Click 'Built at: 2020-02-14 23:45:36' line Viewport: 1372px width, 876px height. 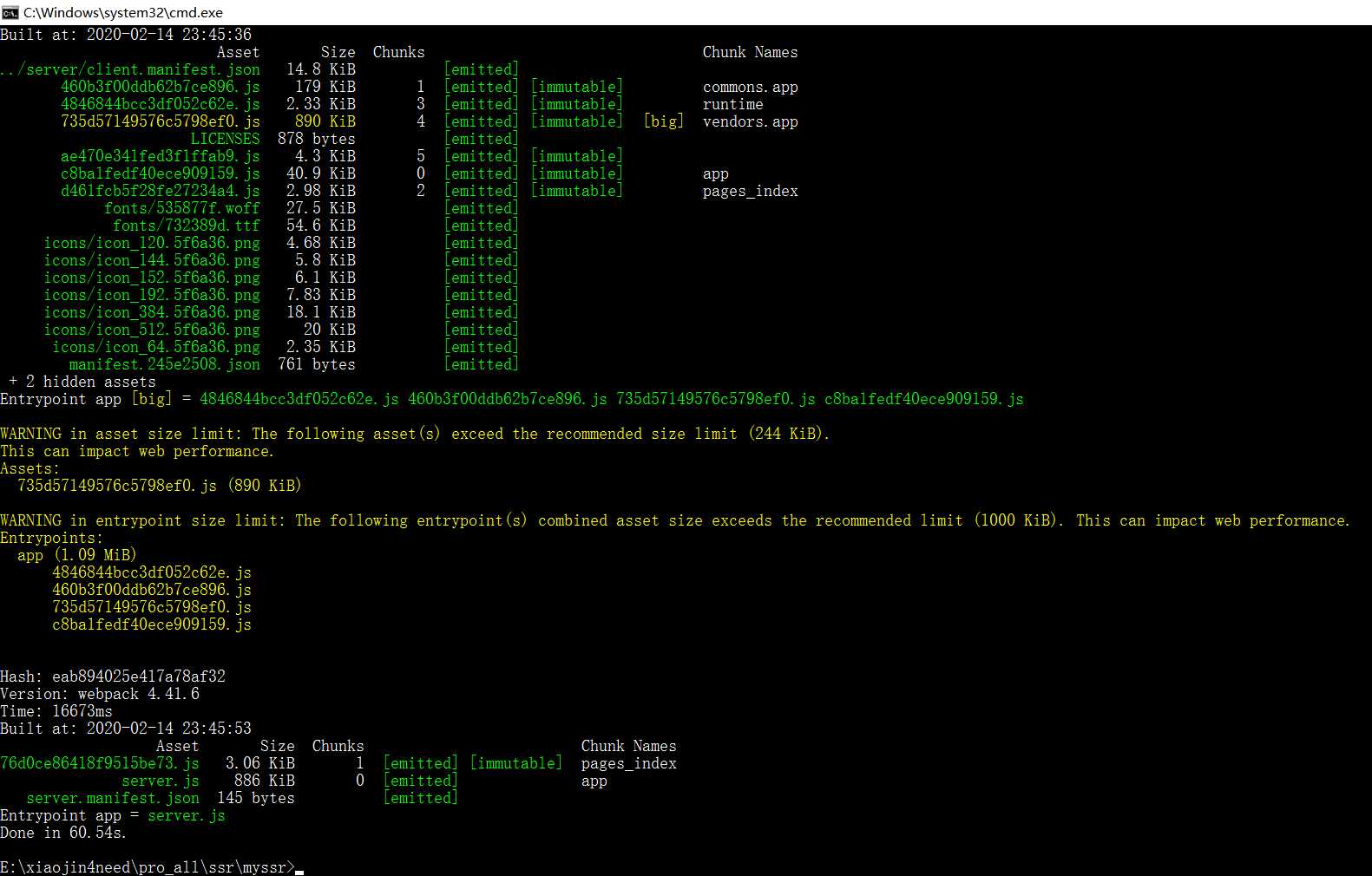[126, 35]
